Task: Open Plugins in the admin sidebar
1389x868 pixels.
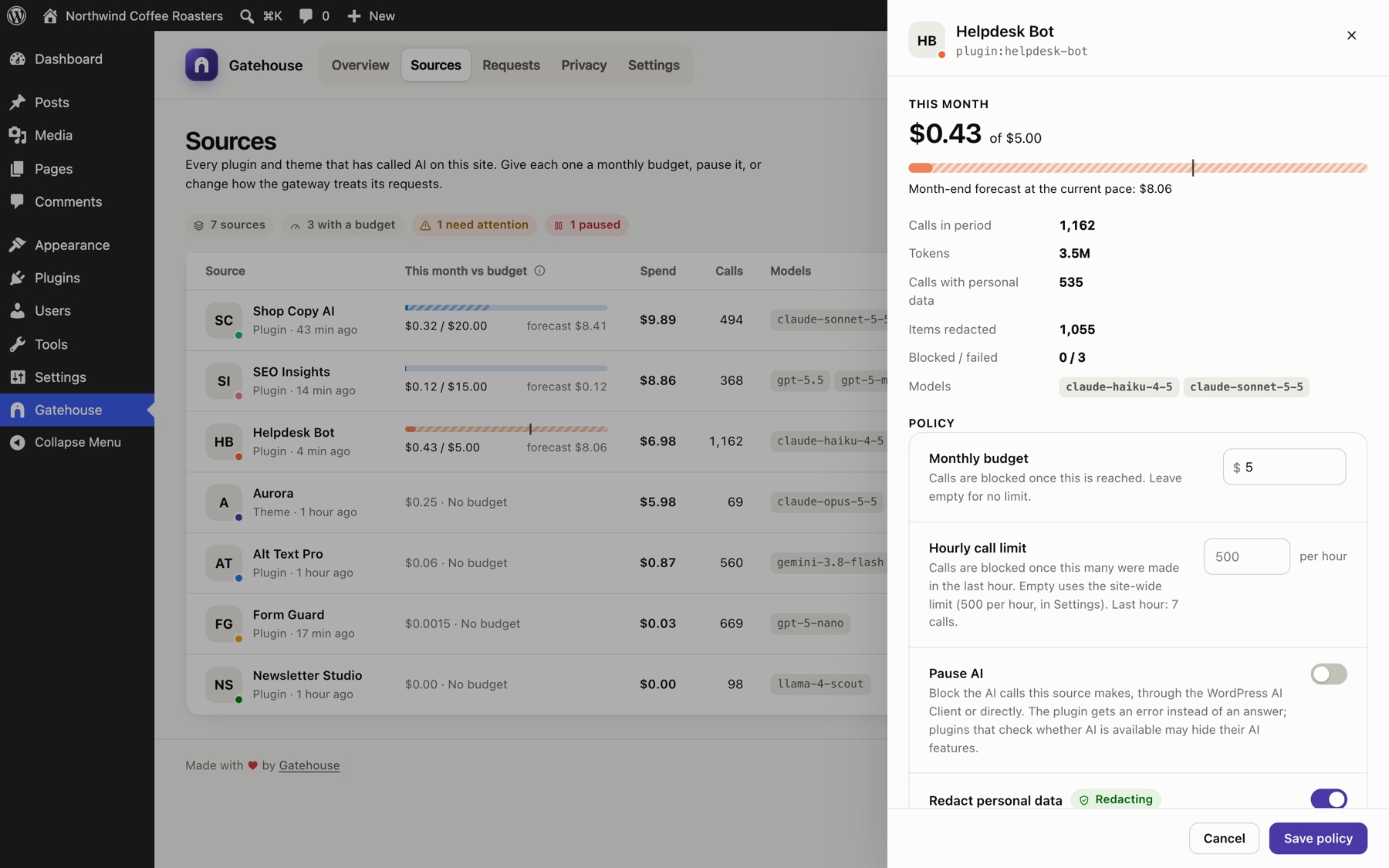Action: (77, 278)
